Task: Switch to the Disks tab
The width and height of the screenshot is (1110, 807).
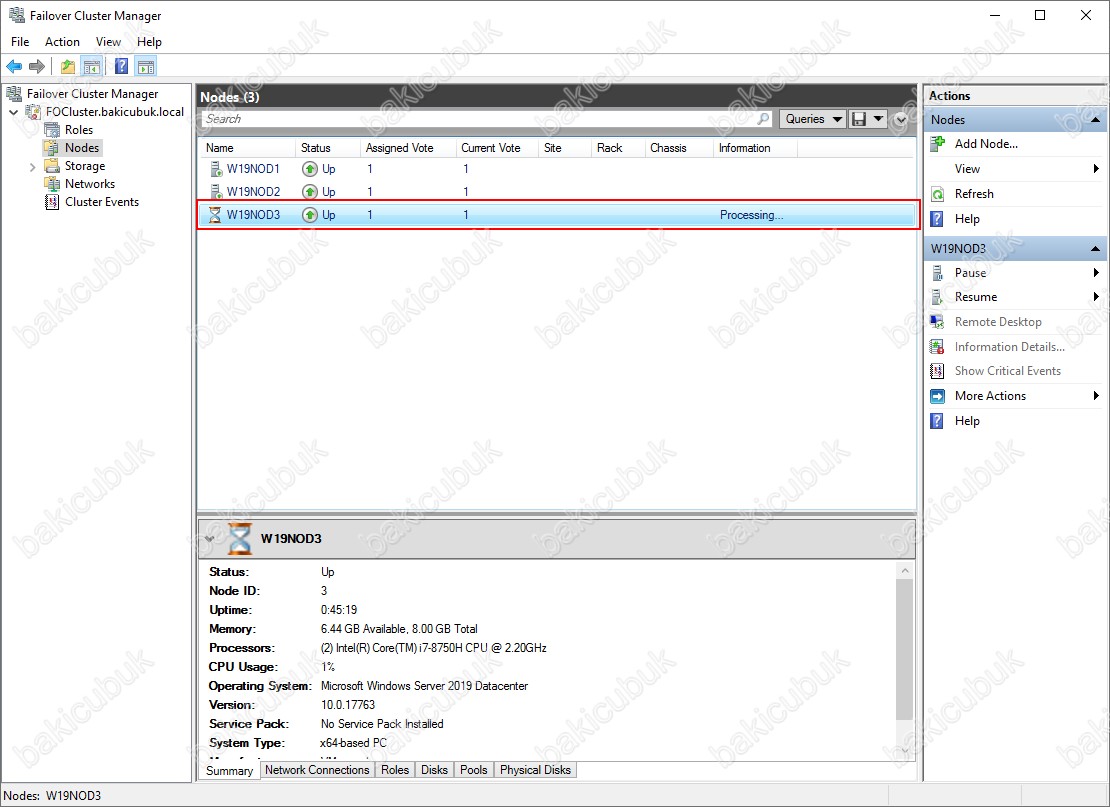Action: [x=434, y=769]
